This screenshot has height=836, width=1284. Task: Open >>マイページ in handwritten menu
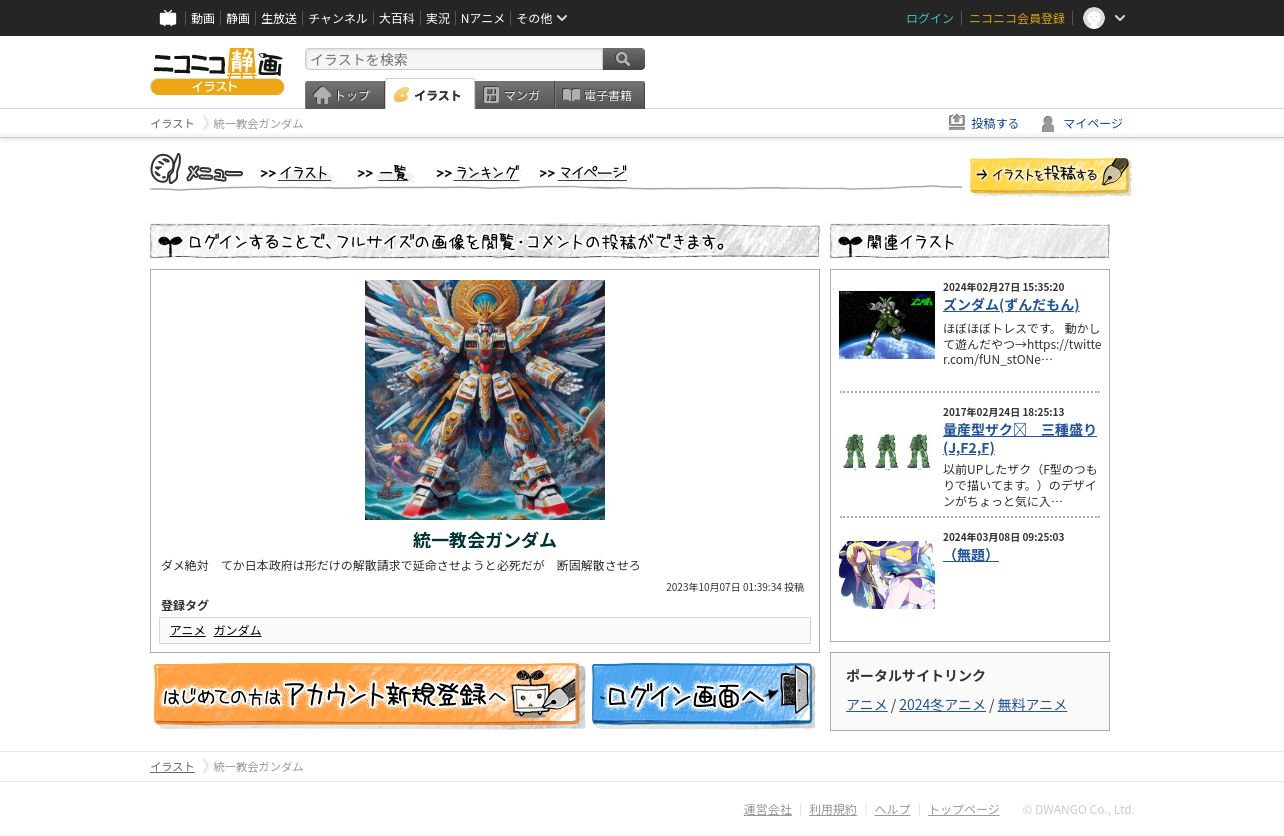tap(583, 173)
